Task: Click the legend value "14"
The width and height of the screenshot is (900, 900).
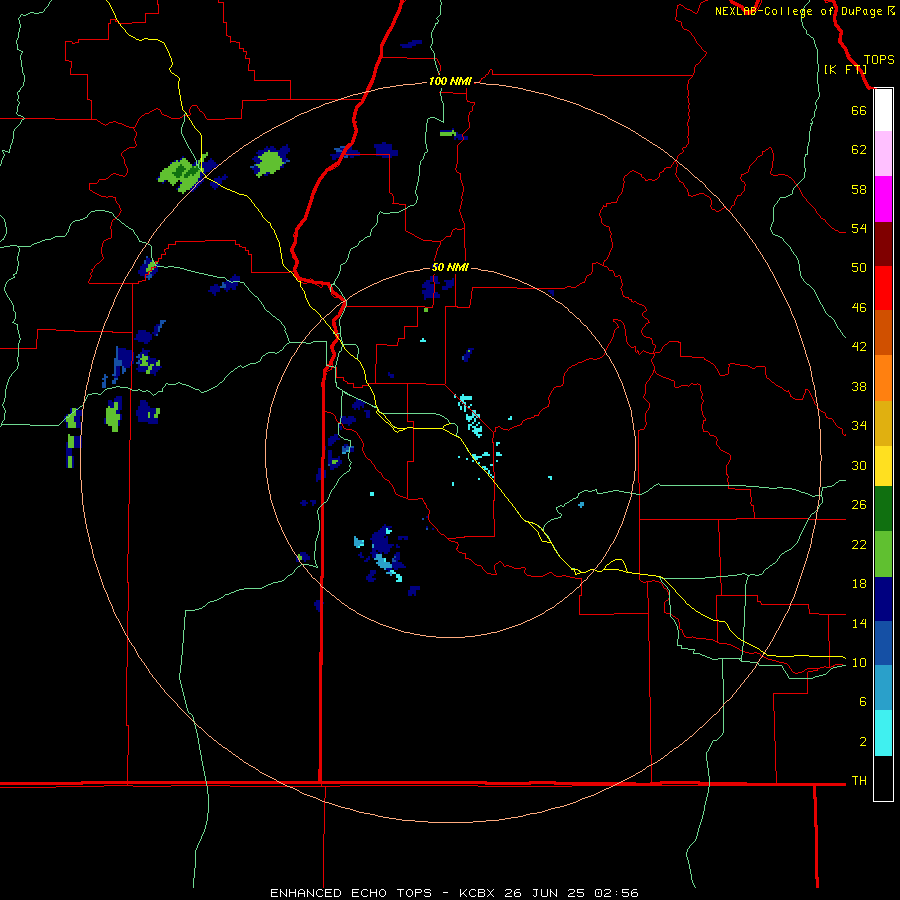Action: click(x=859, y=623)
